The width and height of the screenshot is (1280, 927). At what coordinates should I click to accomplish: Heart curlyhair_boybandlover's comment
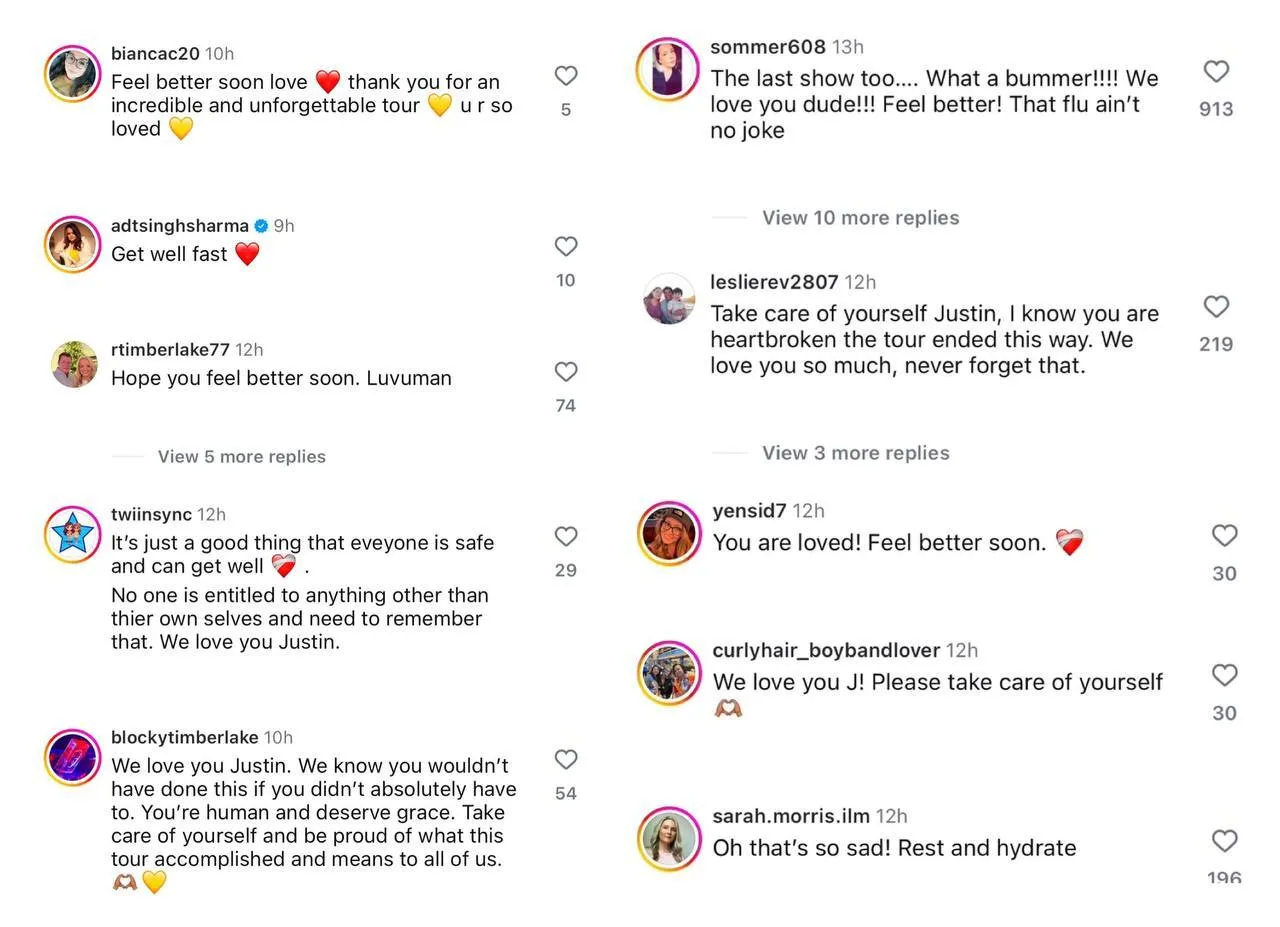pos(1225,676)
